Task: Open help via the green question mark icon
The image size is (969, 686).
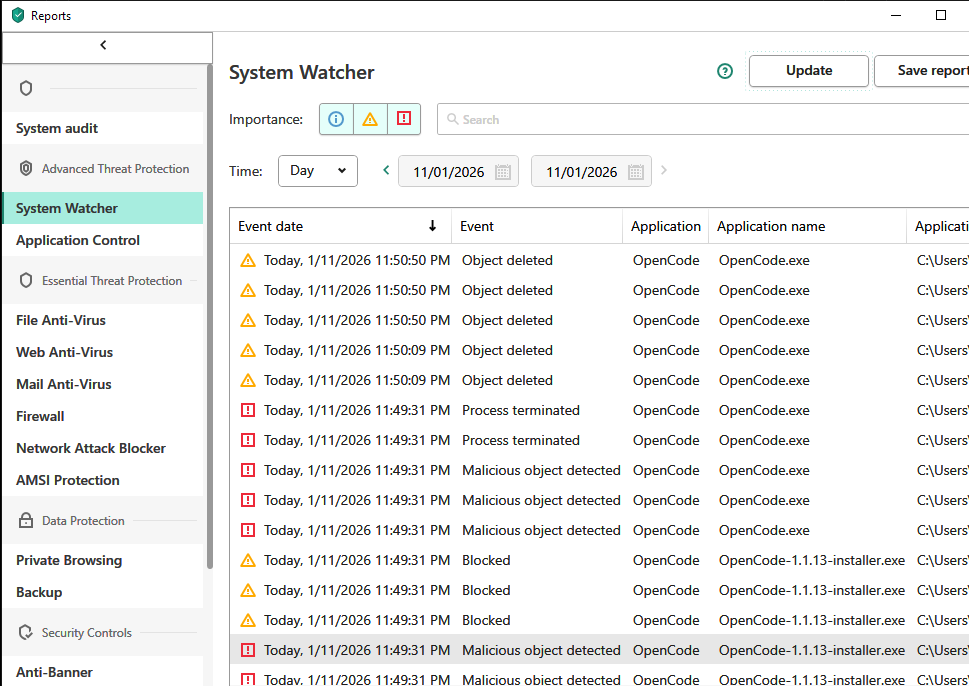Action: [725, 71]
